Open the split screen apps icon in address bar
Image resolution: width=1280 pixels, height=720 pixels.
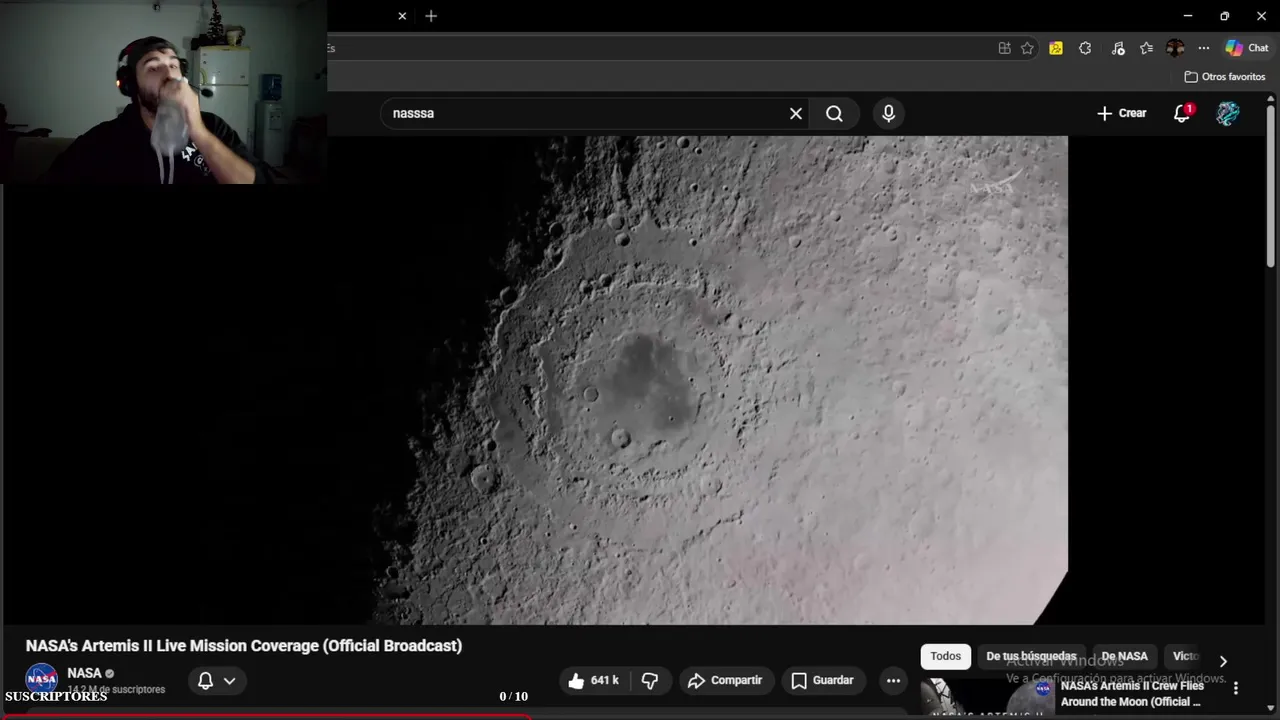coord(1004,48)
